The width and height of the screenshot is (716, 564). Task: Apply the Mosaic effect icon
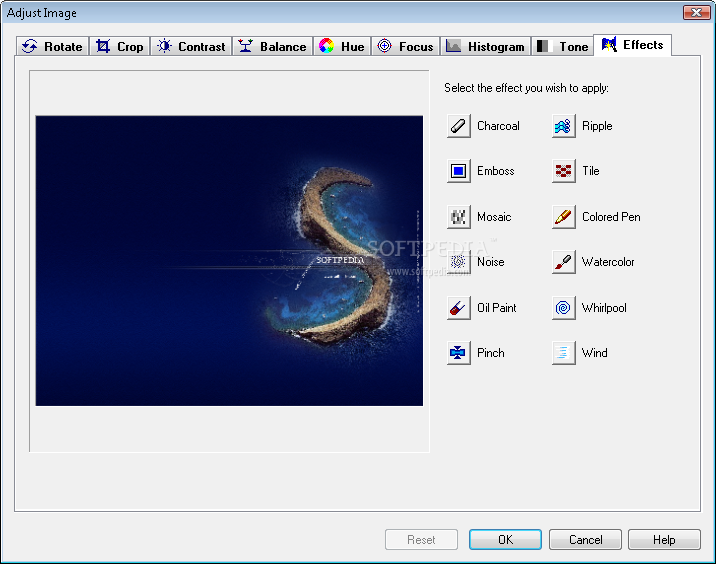click(x=458, y=217)
